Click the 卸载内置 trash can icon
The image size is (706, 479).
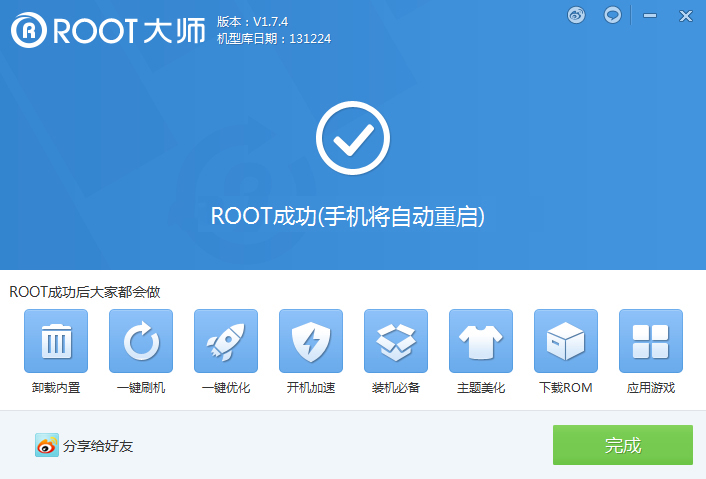pyautogui.click(x=56, y=341)
